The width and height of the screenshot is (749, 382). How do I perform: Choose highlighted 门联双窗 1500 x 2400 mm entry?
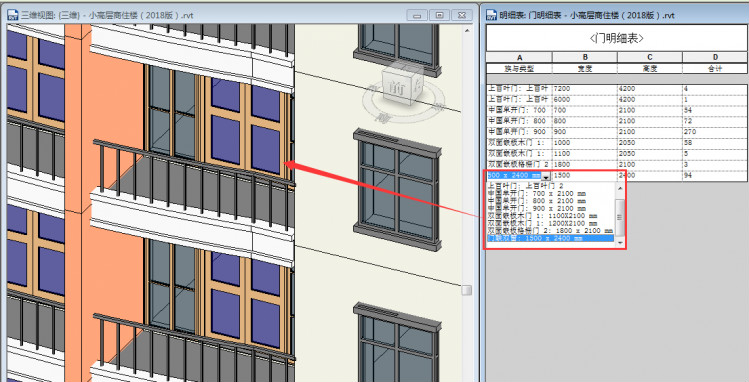pos(550,238)
